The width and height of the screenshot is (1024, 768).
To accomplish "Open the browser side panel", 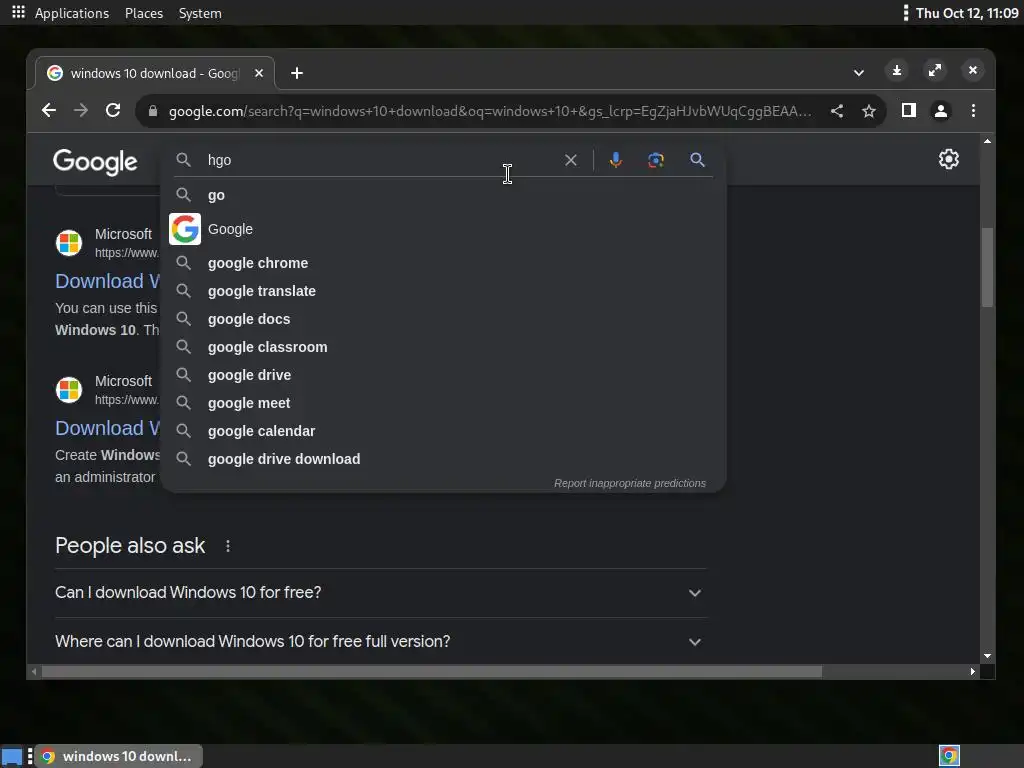I will click(x=908, y=110).
